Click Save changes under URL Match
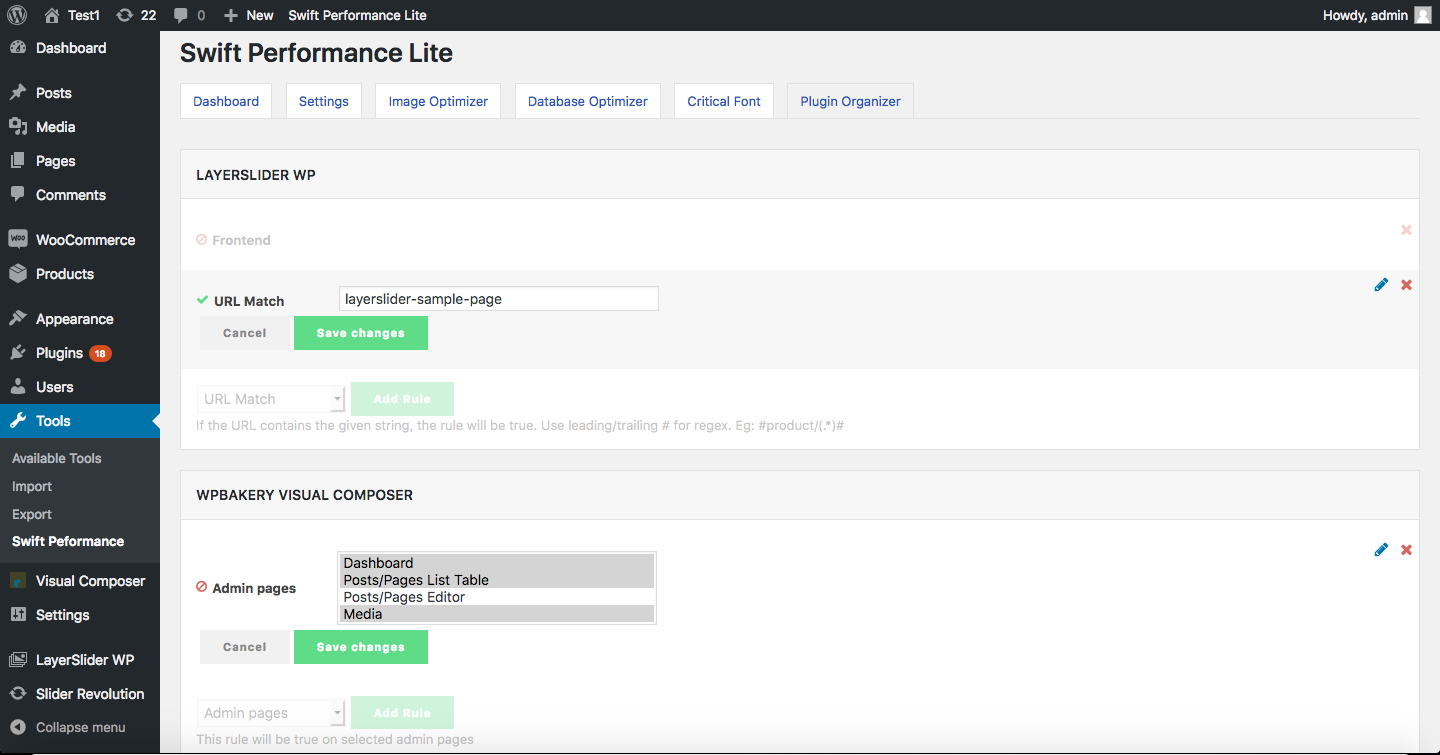 pyautogui.click(x=360, y=333)
